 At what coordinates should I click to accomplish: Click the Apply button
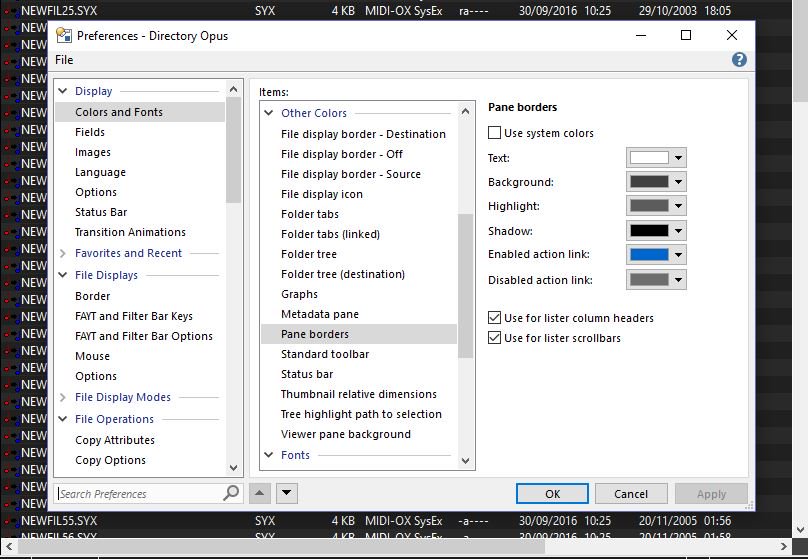pyautogui.click(x=711, y=494)
